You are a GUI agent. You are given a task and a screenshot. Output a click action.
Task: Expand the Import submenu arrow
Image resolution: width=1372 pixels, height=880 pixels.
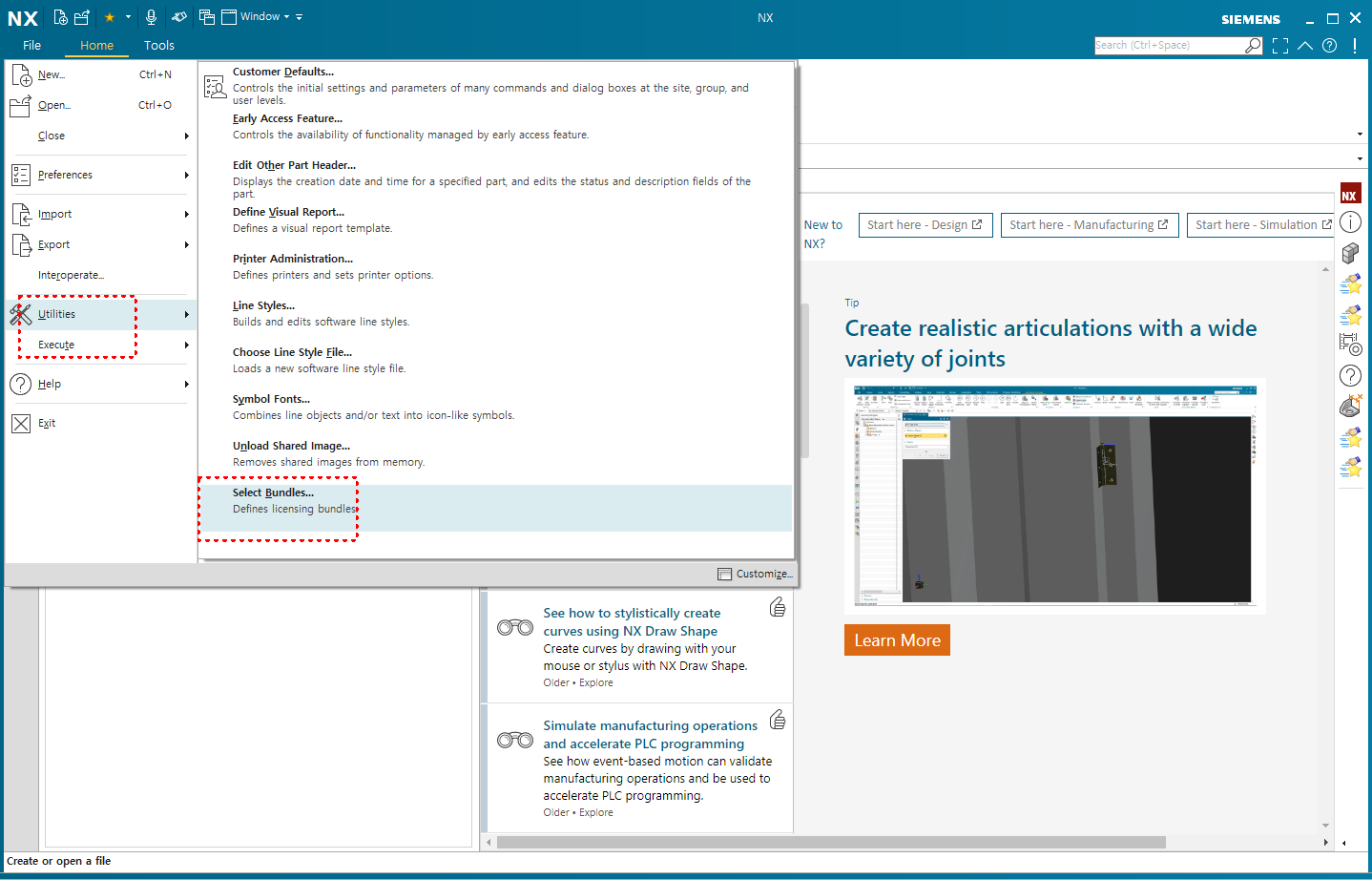[187, 215]
